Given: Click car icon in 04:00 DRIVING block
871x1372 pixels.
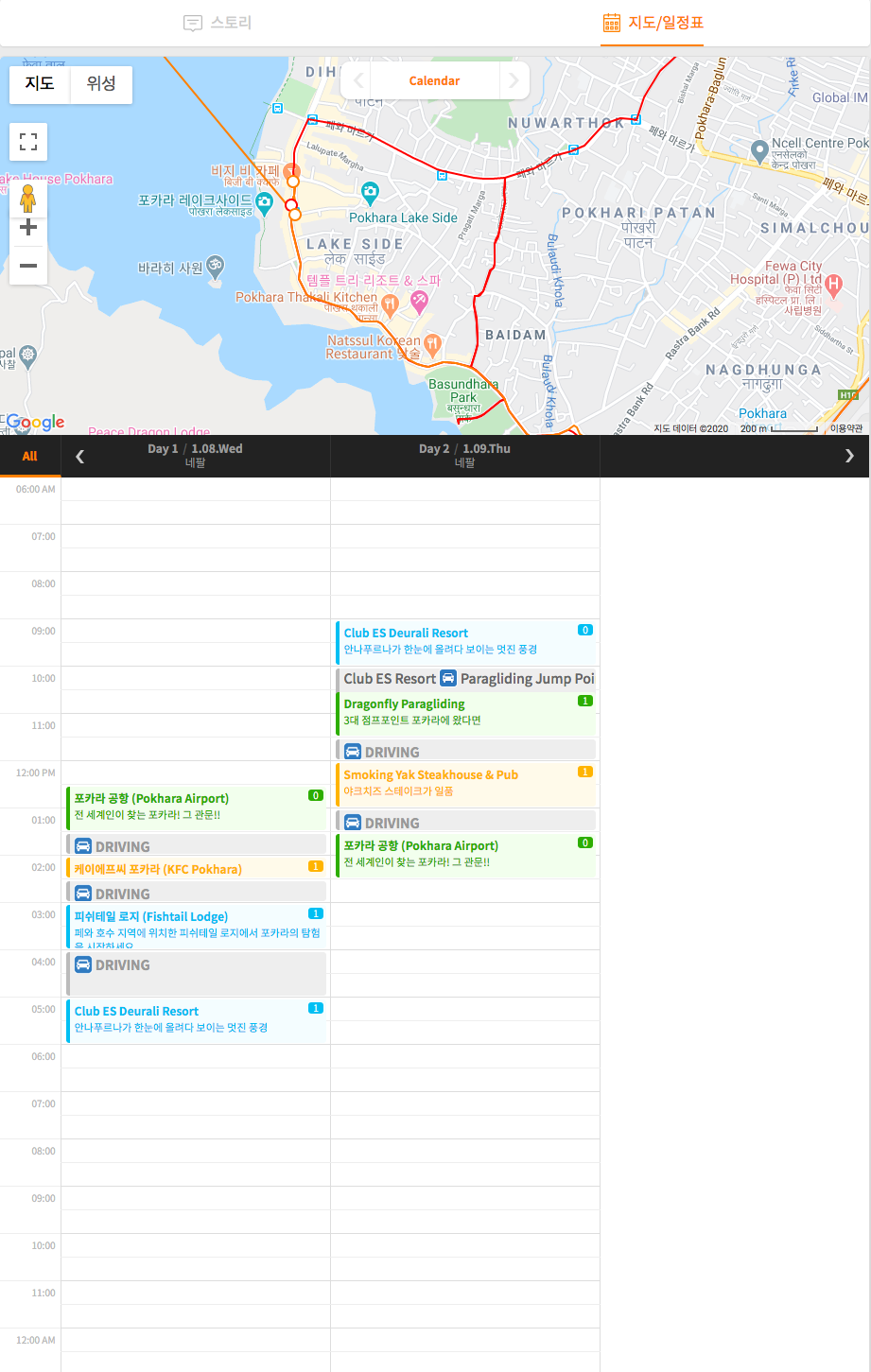Looking at the screenshot, I should pyautogui.click(x=83, y=964).
